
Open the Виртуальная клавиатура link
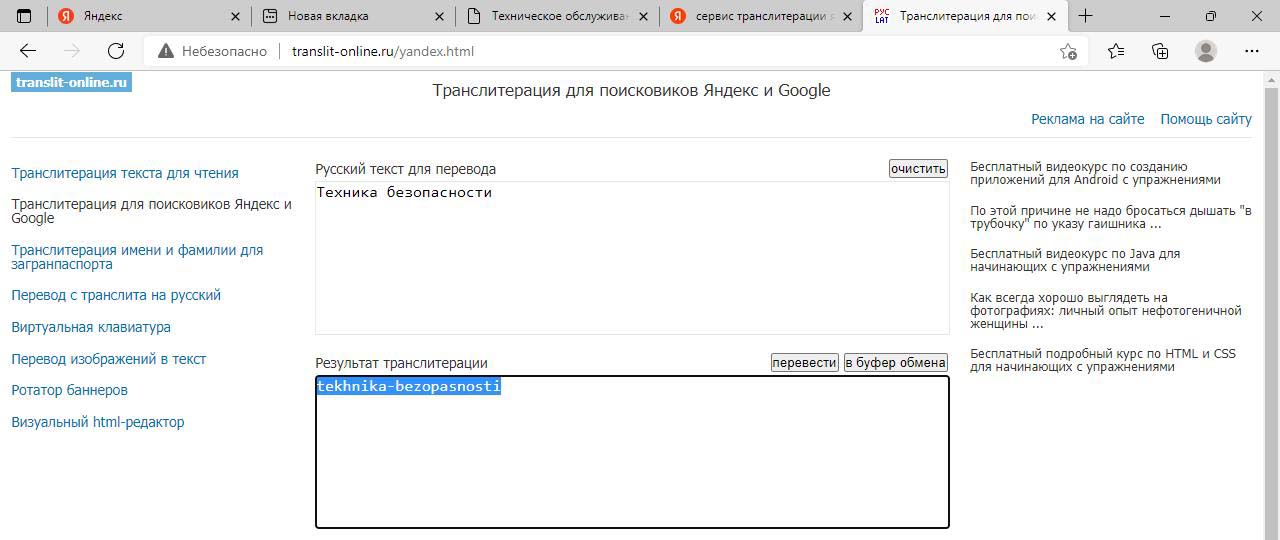pyautogui.click(x=91, y=327)
